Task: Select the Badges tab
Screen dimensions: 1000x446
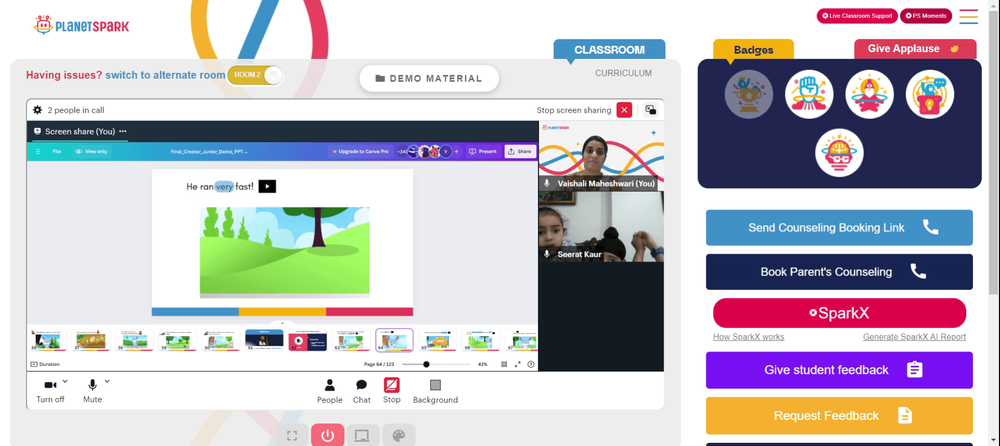Action: [753, 50]
